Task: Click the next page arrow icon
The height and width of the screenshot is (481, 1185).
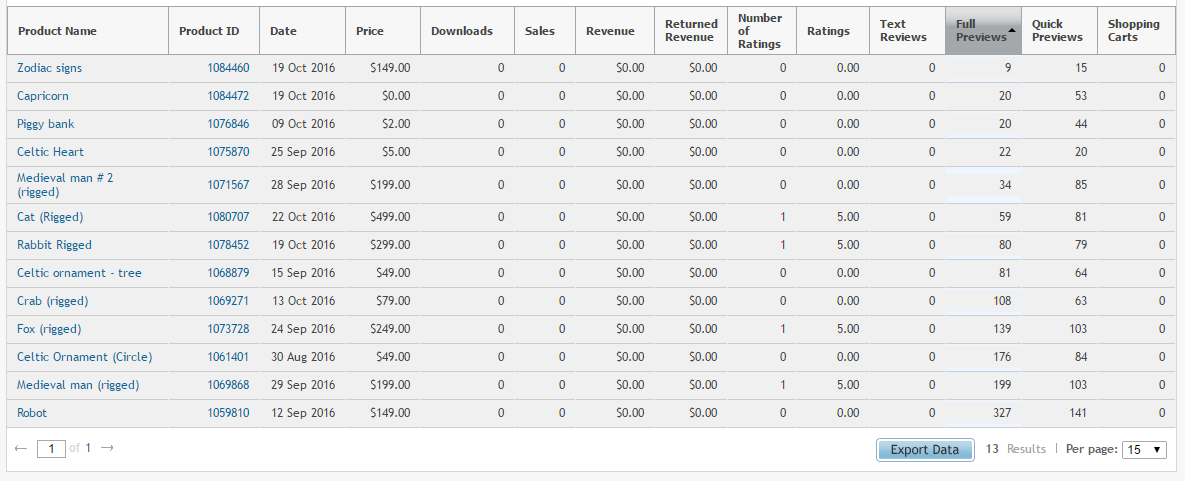Action: point(107,448)
